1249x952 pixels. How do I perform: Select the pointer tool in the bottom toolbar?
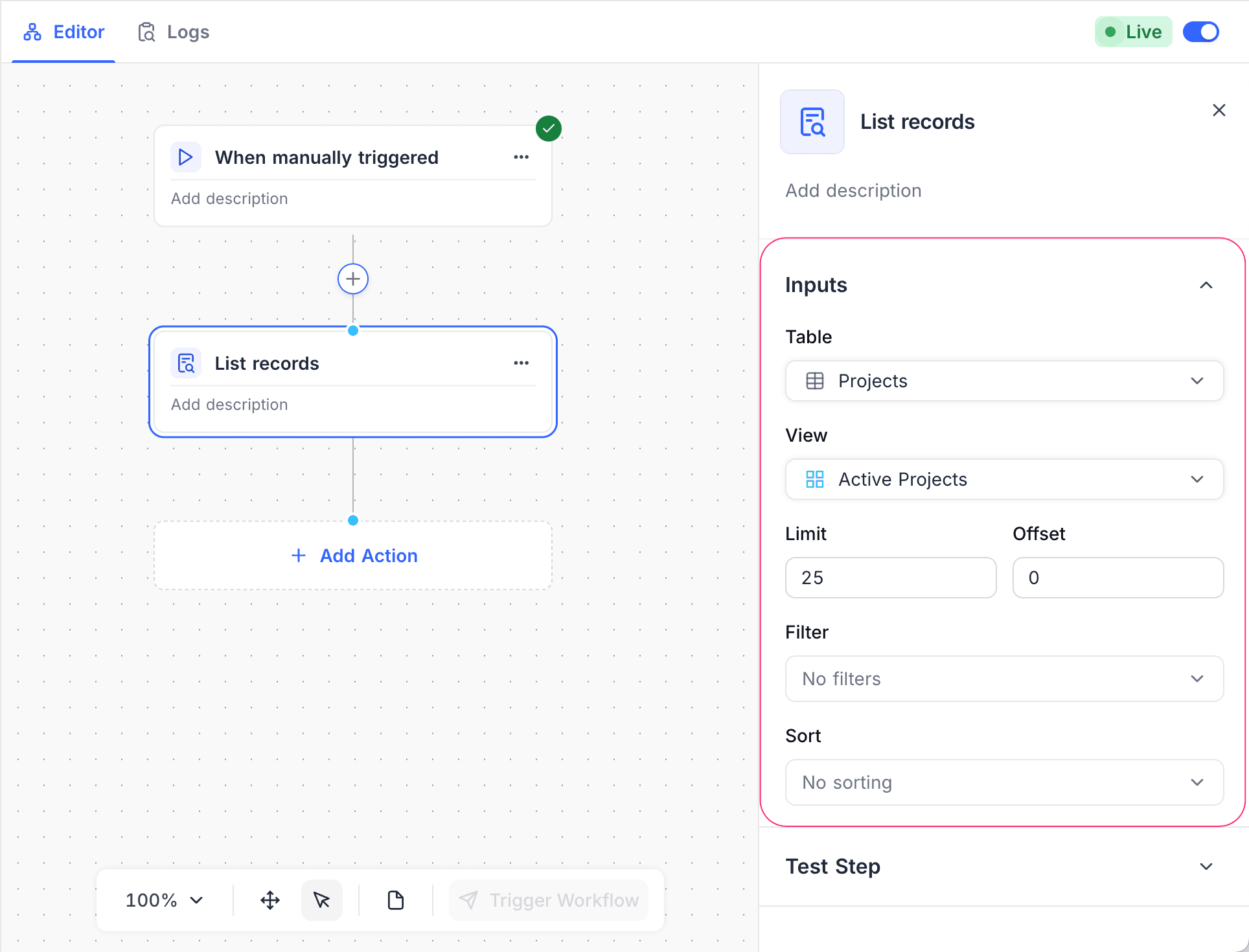[322, 900]
